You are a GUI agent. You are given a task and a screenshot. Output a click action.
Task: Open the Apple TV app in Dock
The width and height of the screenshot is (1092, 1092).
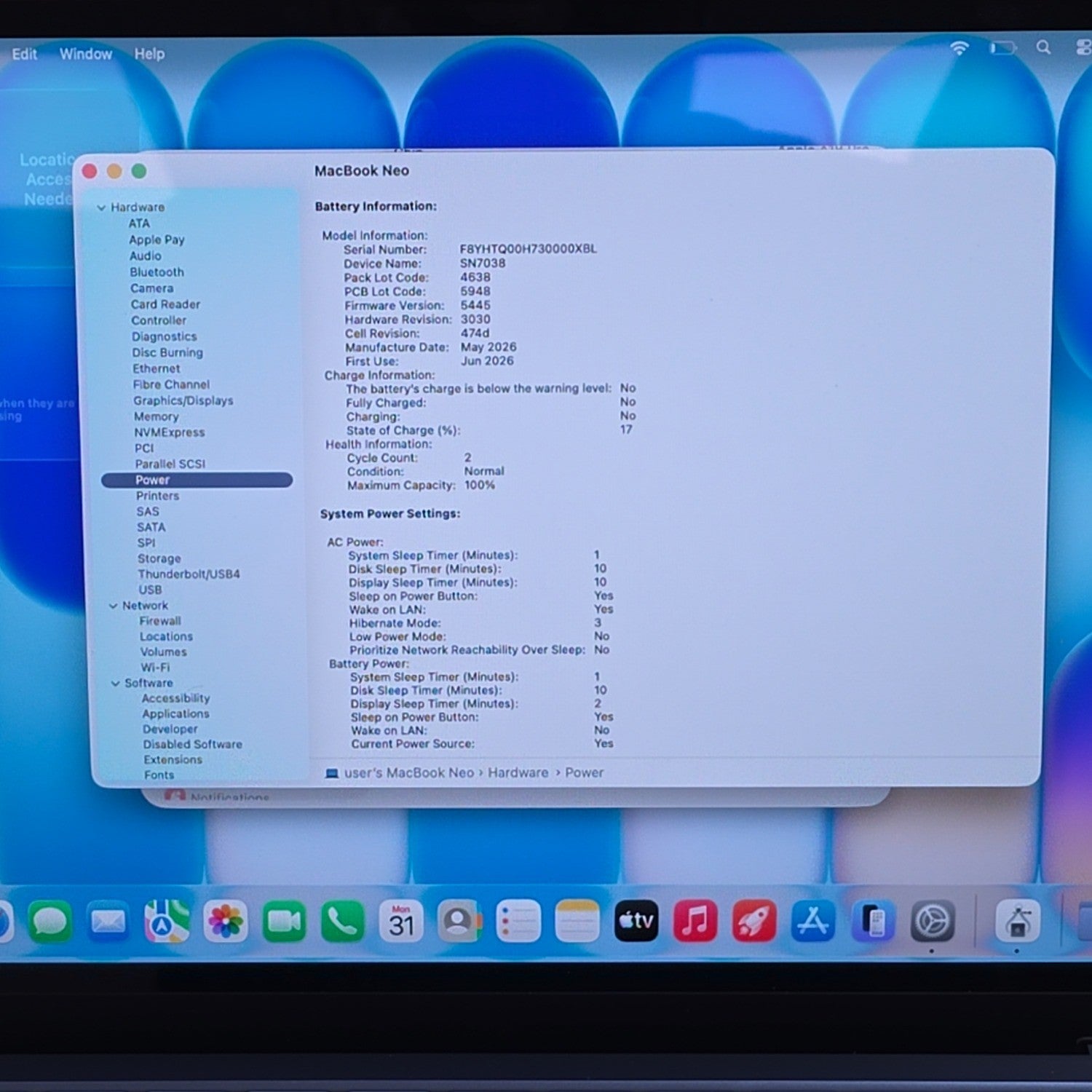[x=636, y=922]
